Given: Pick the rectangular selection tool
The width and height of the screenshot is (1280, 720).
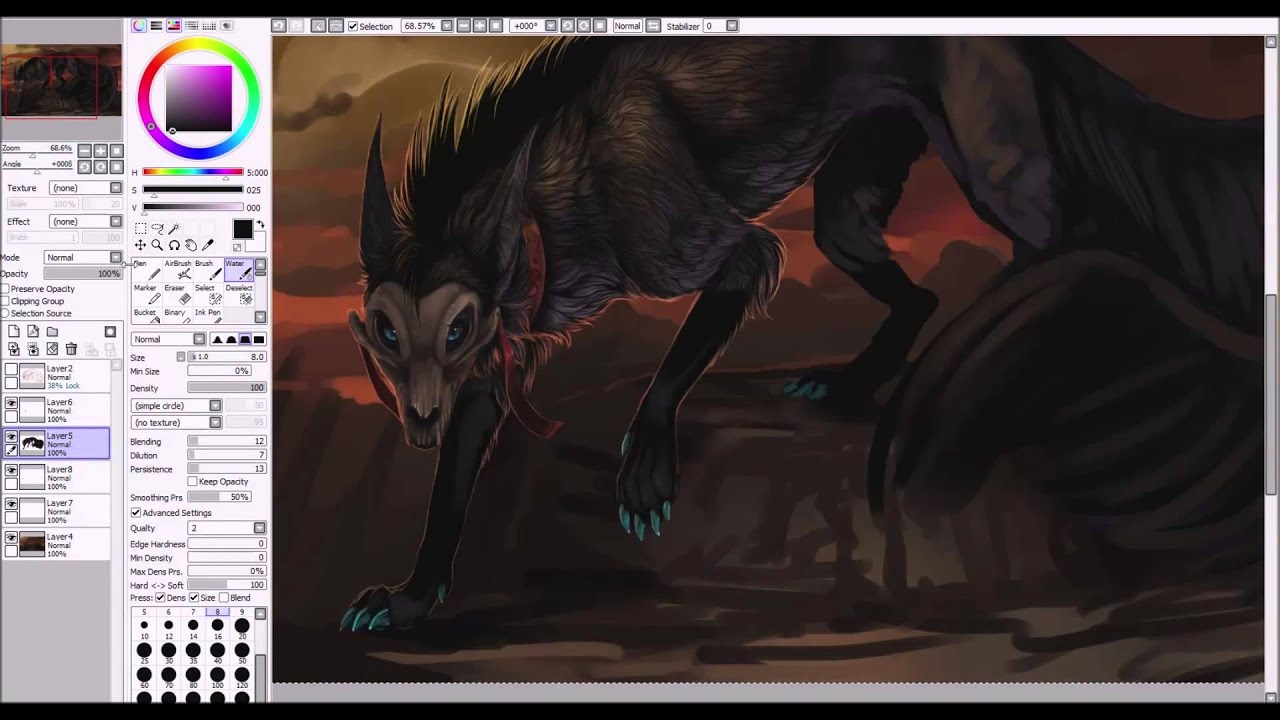Looking at the screenshot, I should 140,229.
